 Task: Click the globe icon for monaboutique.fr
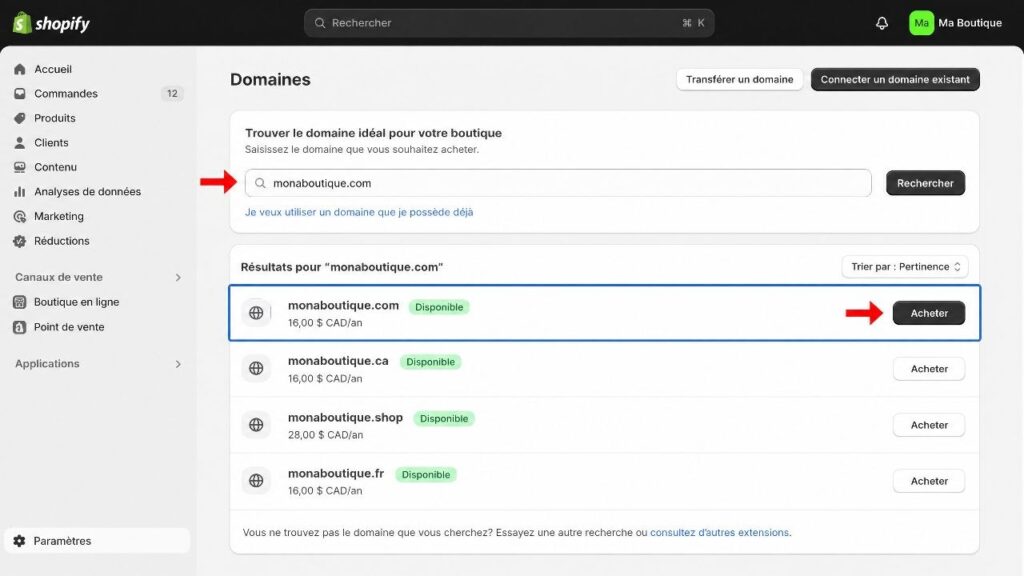[x=256, y=481]
